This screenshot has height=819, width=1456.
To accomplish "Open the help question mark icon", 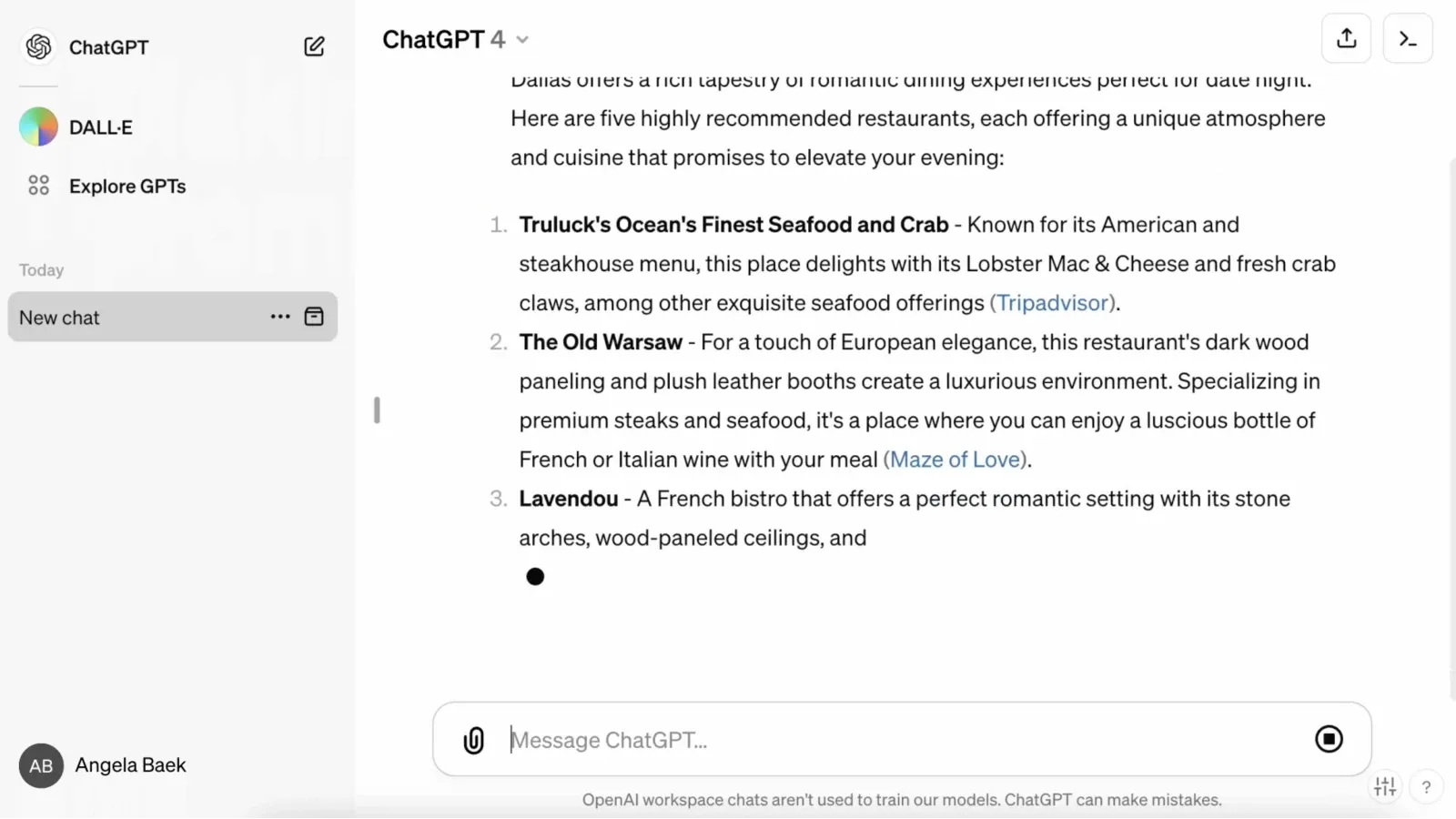I will coord(1427,786).
